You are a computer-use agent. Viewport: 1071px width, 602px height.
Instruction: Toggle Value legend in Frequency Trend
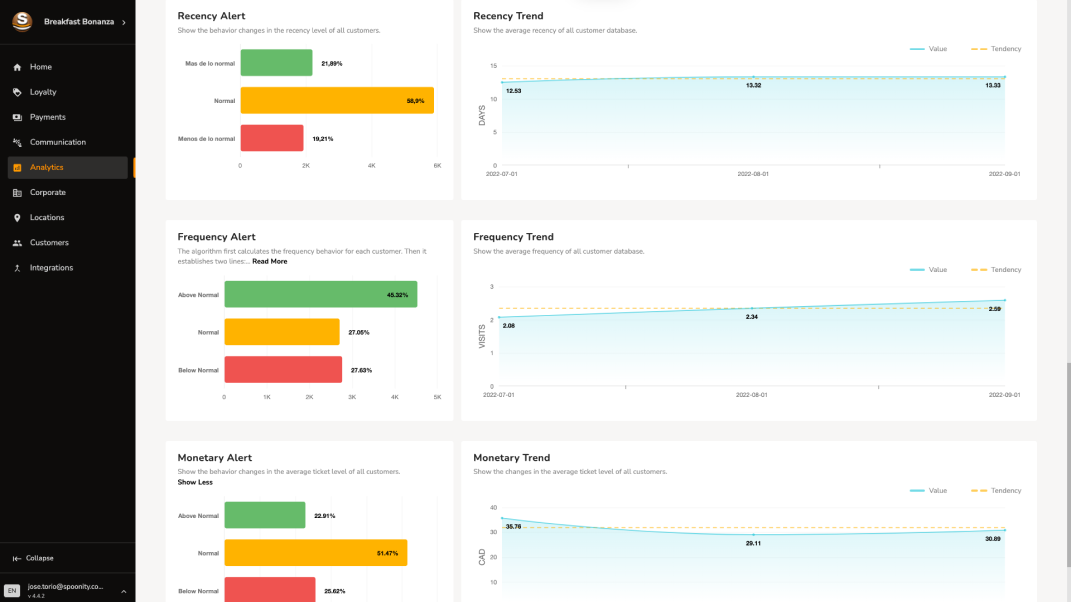[x=928, y=269]
